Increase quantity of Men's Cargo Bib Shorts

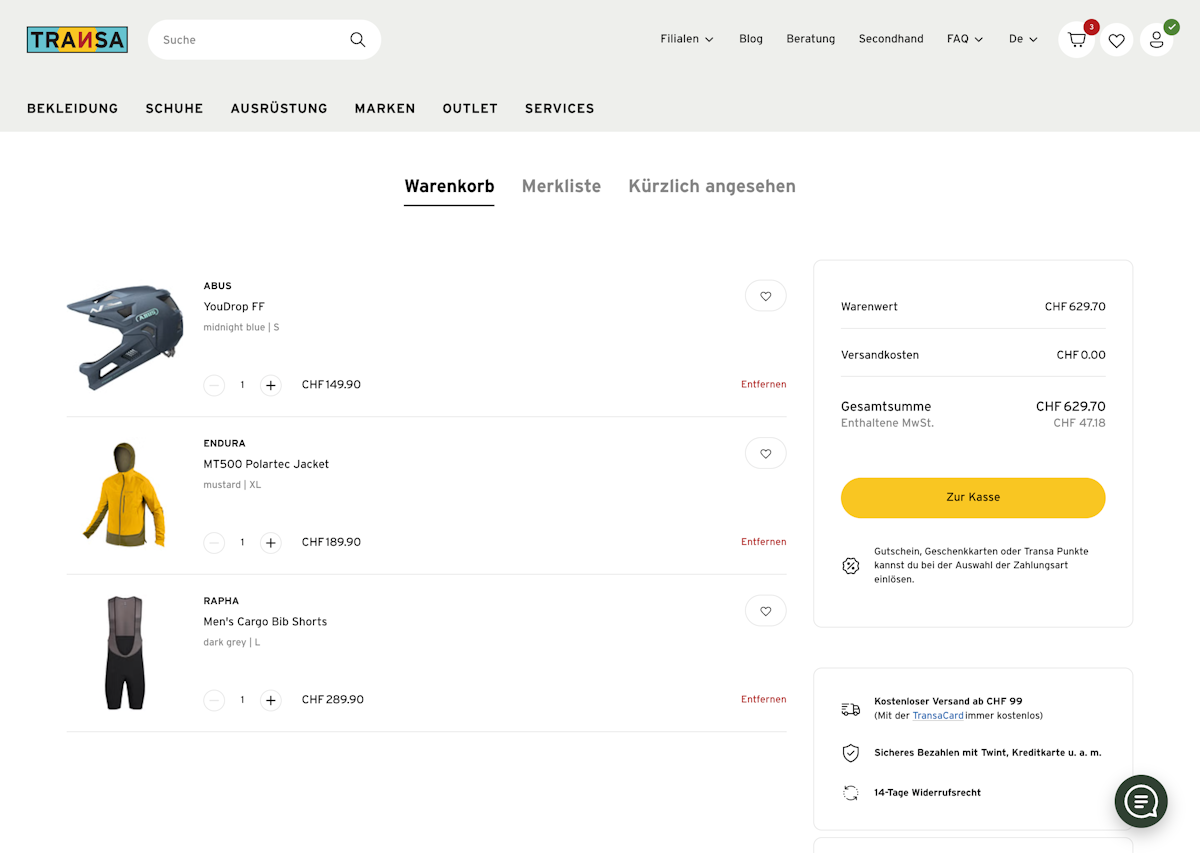[x=271, y=700]
